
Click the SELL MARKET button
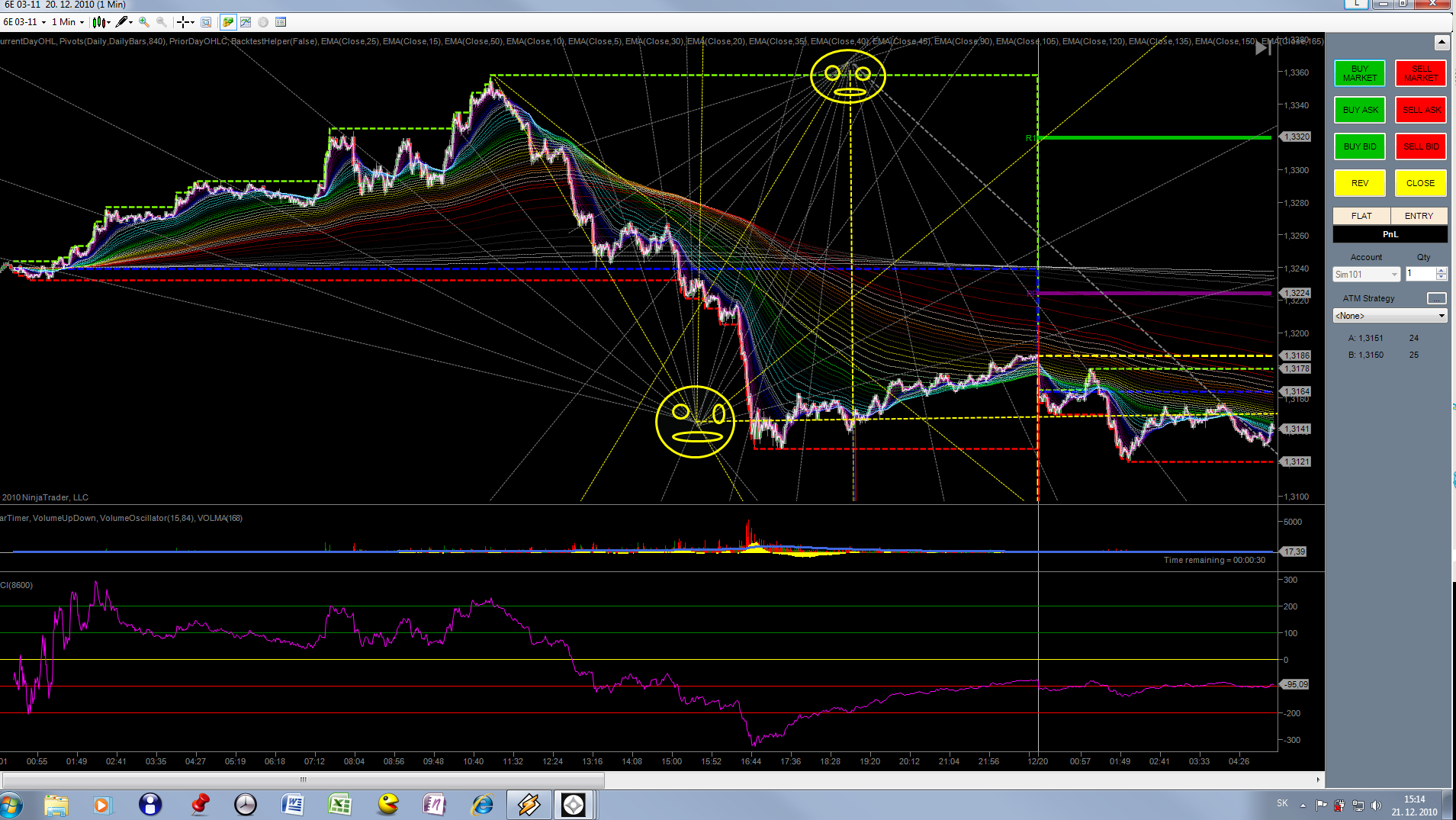click(x=1421, y=73)
